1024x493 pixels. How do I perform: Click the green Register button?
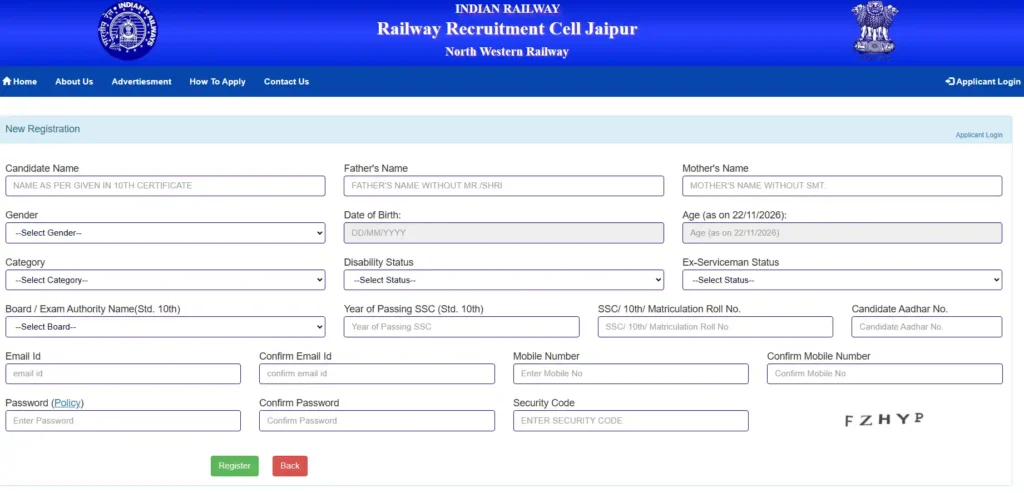[234, 466]
